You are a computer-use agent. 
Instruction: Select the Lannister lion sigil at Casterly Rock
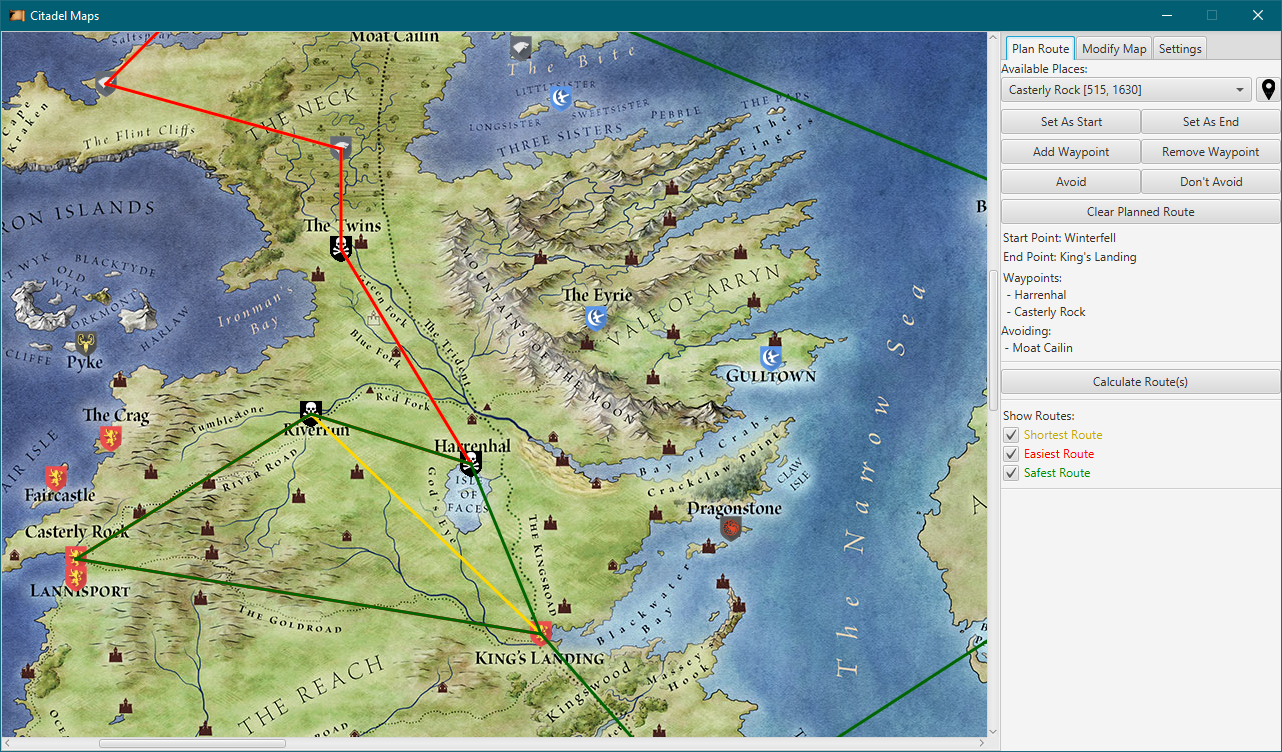75,557
